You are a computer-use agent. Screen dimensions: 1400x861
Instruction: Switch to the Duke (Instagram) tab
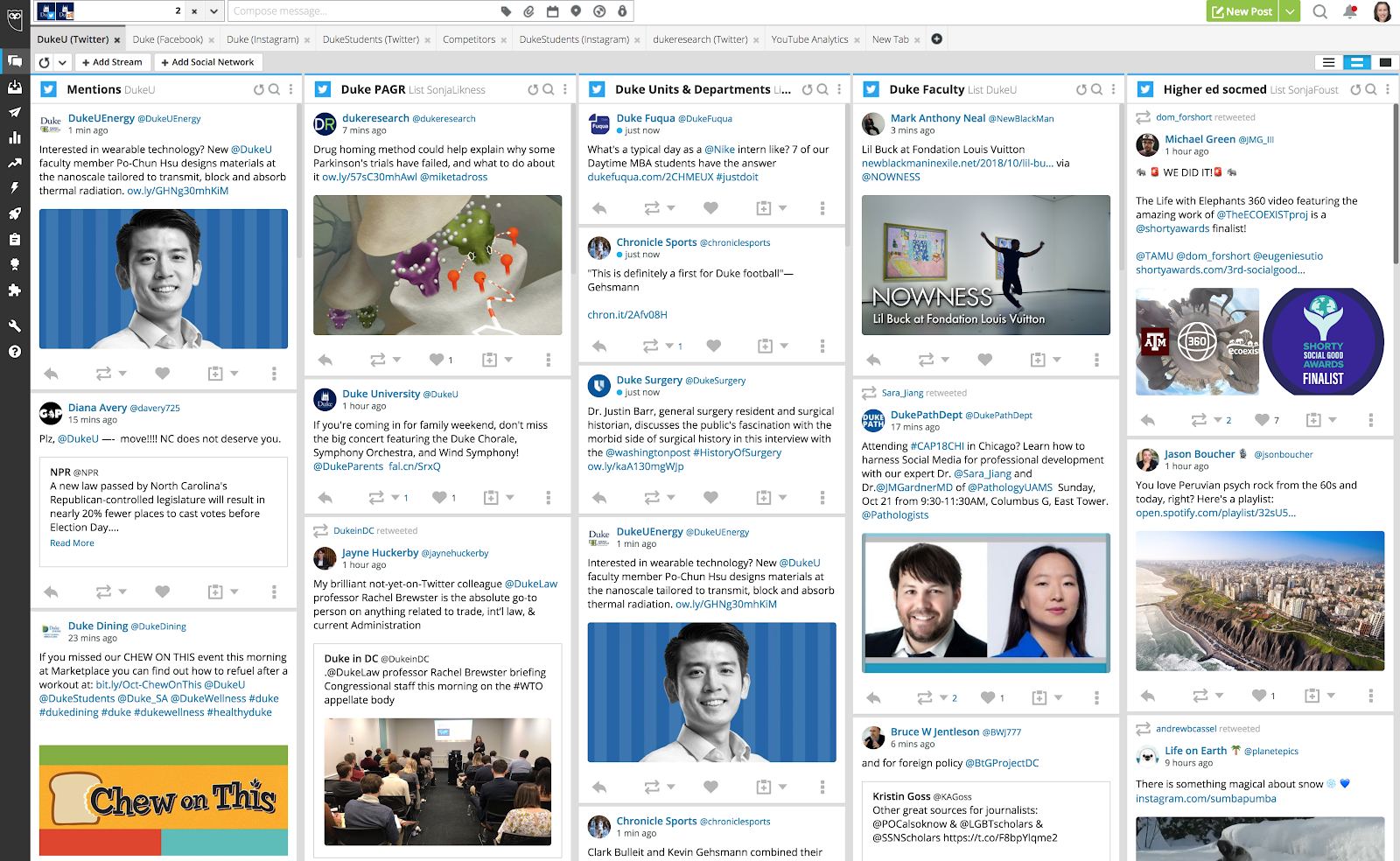pos(262,39)
